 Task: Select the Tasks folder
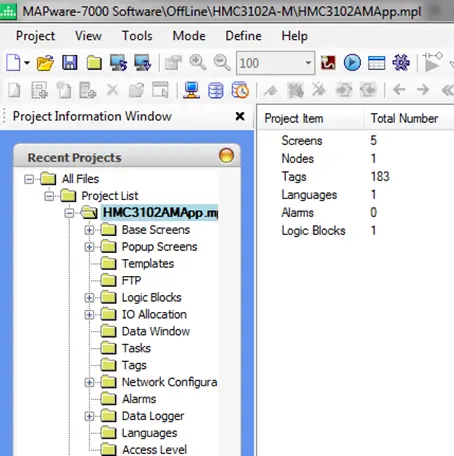point(136,348)
